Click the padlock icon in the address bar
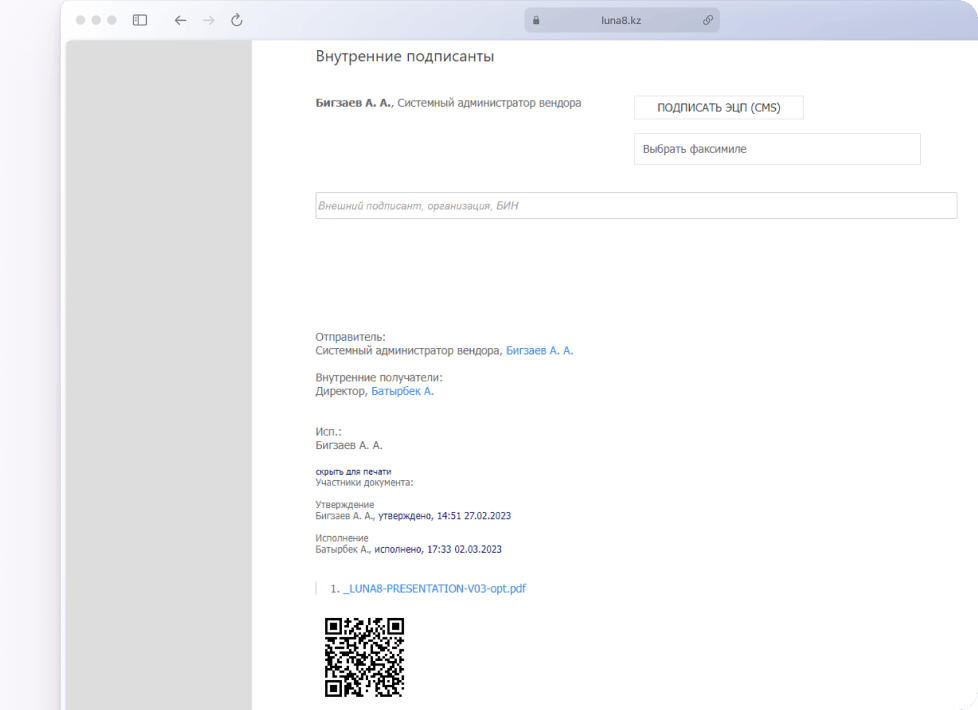 536,20
